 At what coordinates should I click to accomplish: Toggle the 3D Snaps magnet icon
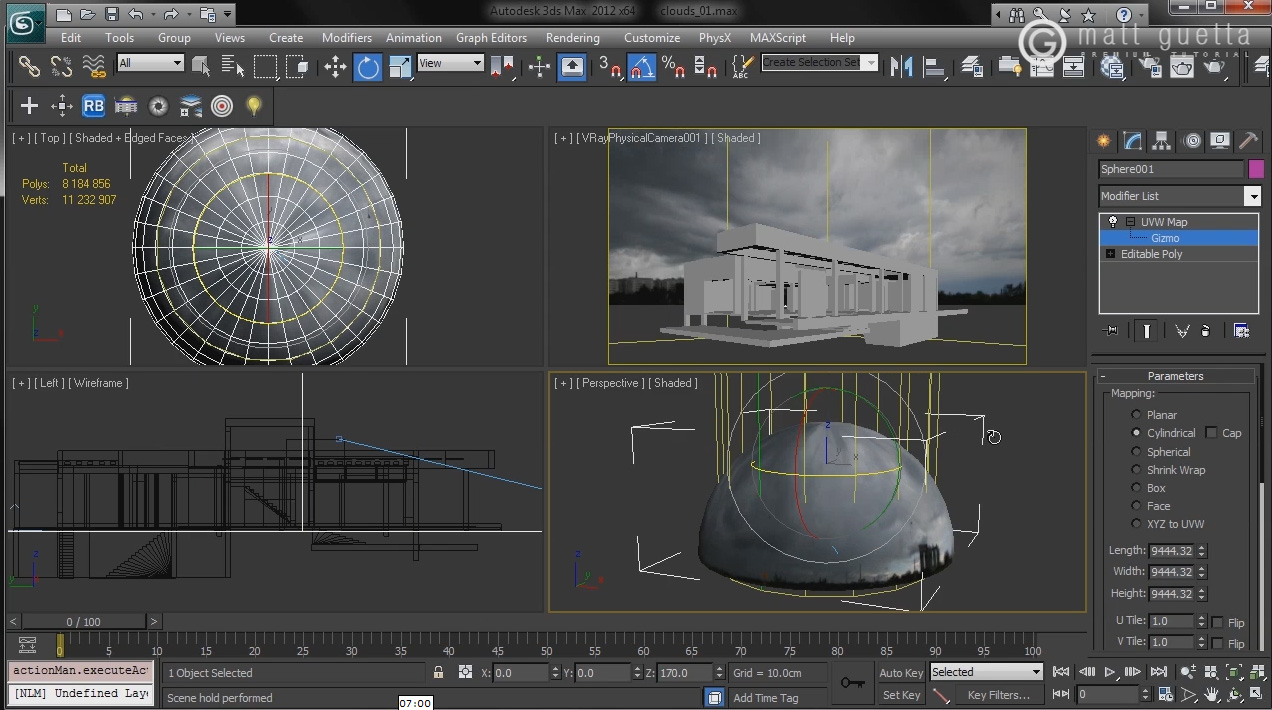pos(609,67)
